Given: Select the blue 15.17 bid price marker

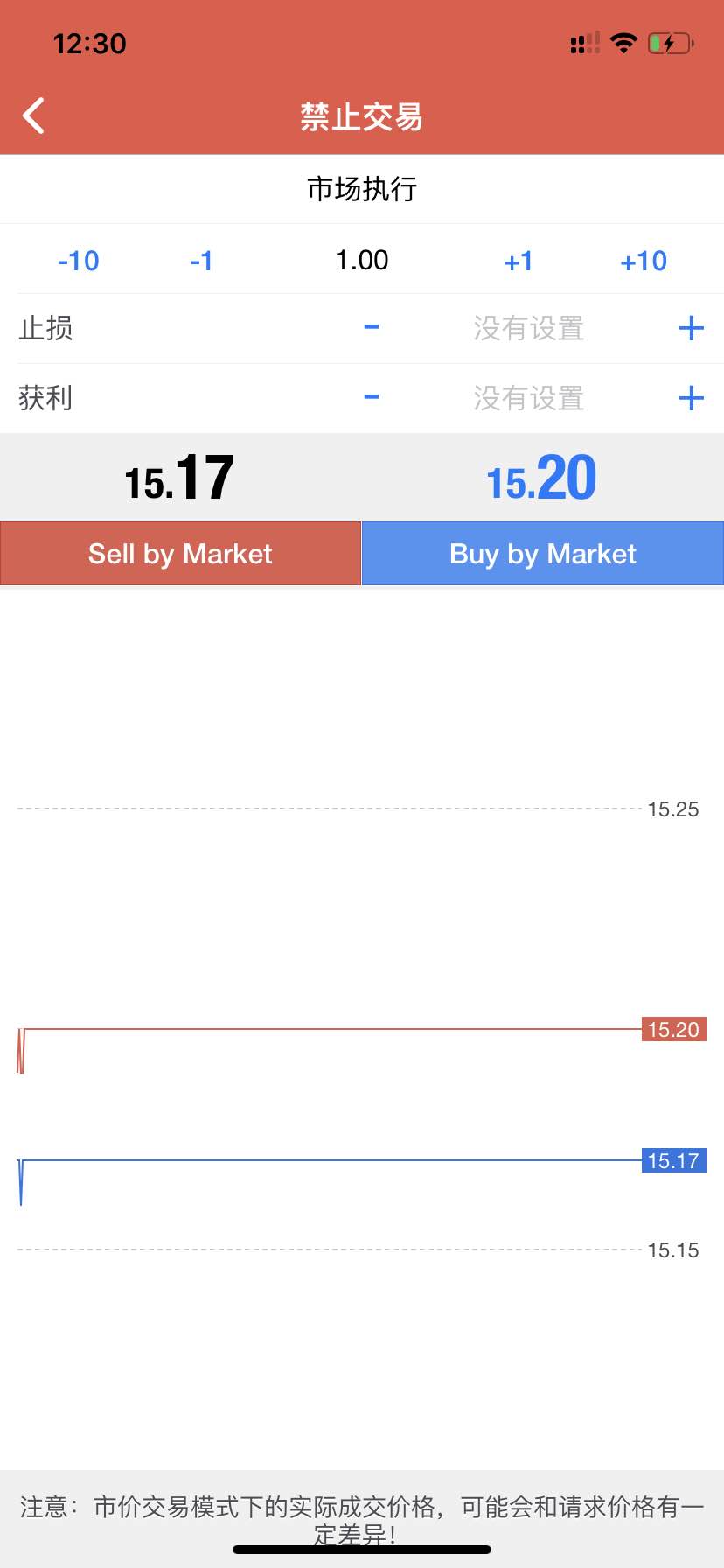Looking at the screenshot, I should point(673,1160).
